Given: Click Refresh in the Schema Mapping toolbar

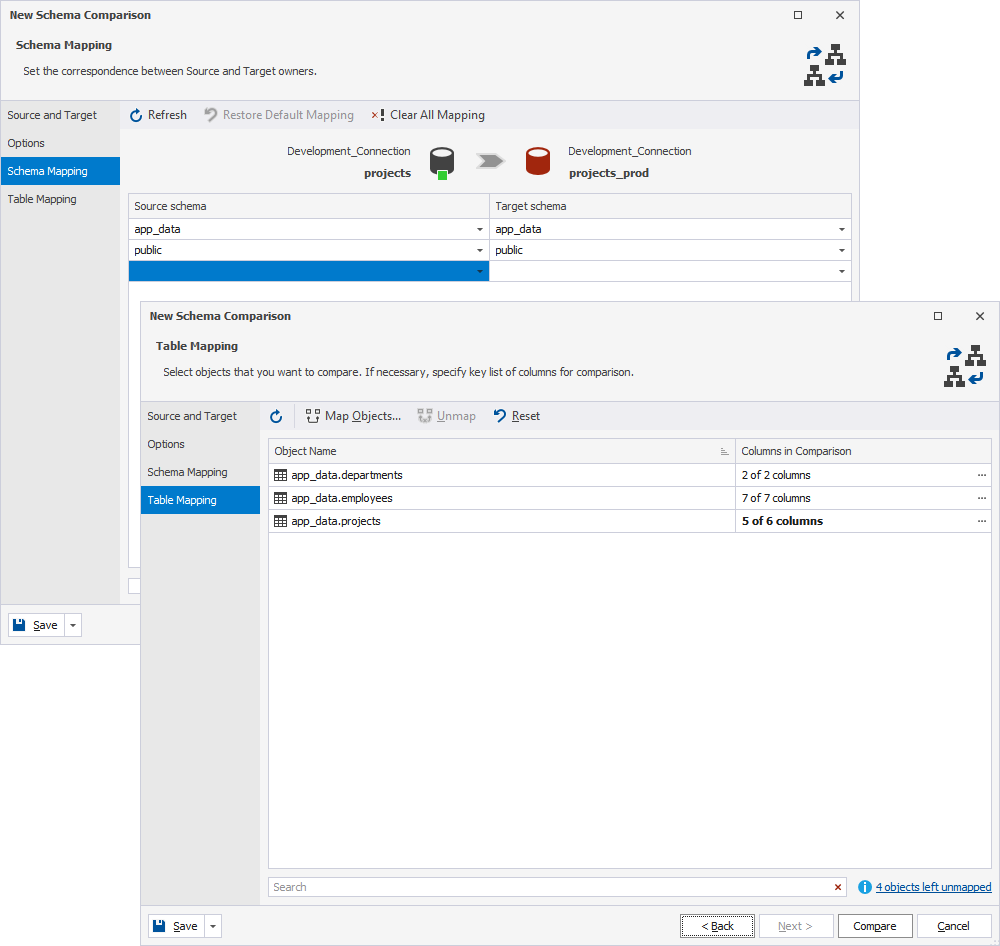Looking at the screenshot, I should (158, 115).
